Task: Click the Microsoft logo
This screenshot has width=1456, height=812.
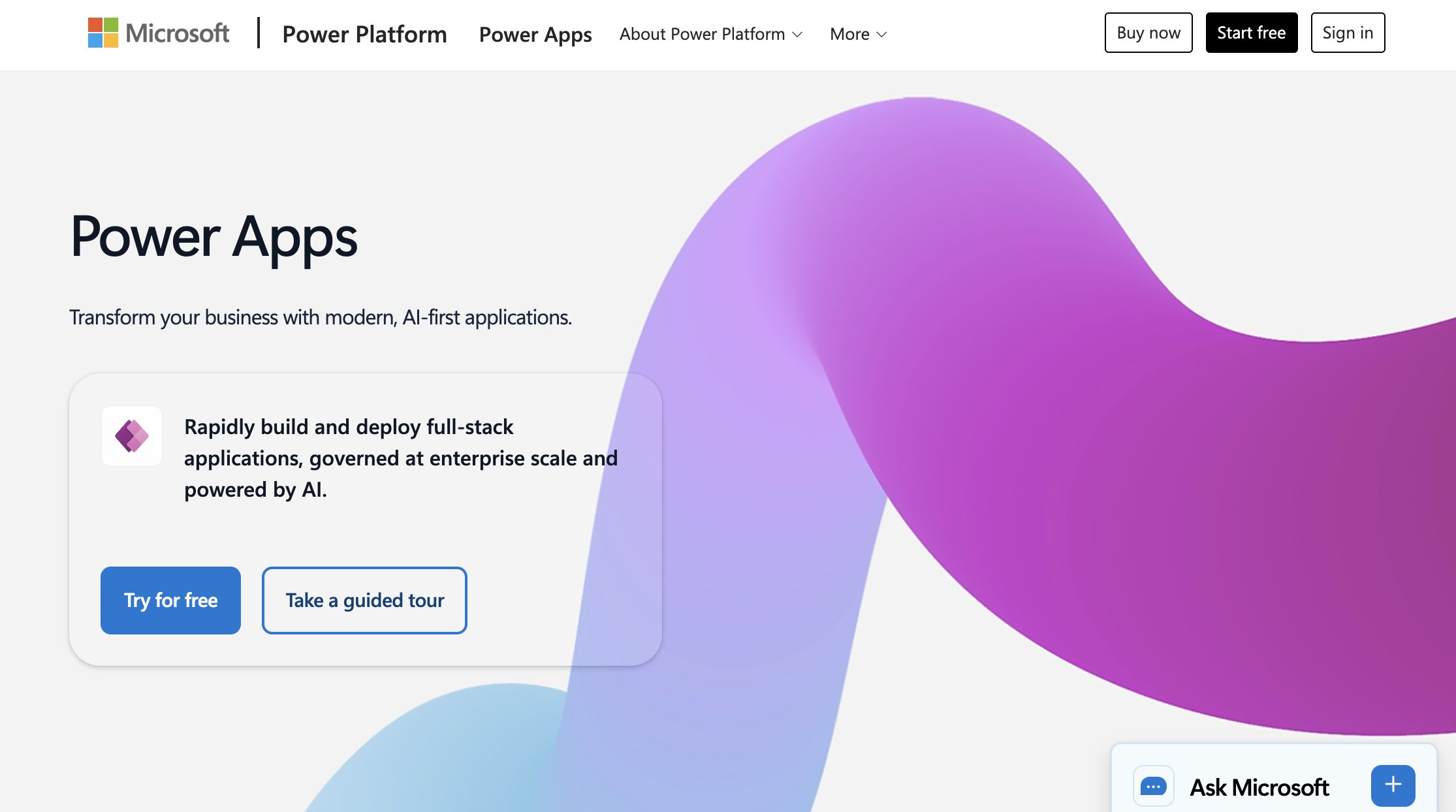Action: coord(159,33)
